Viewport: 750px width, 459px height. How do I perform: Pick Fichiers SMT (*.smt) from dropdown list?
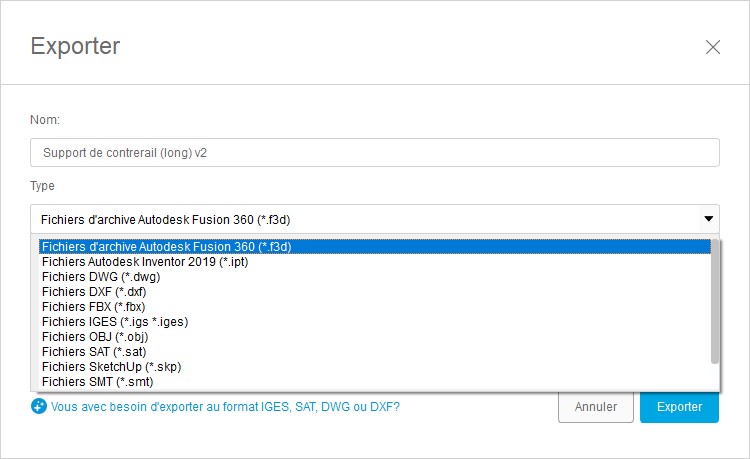coord(375,382)
